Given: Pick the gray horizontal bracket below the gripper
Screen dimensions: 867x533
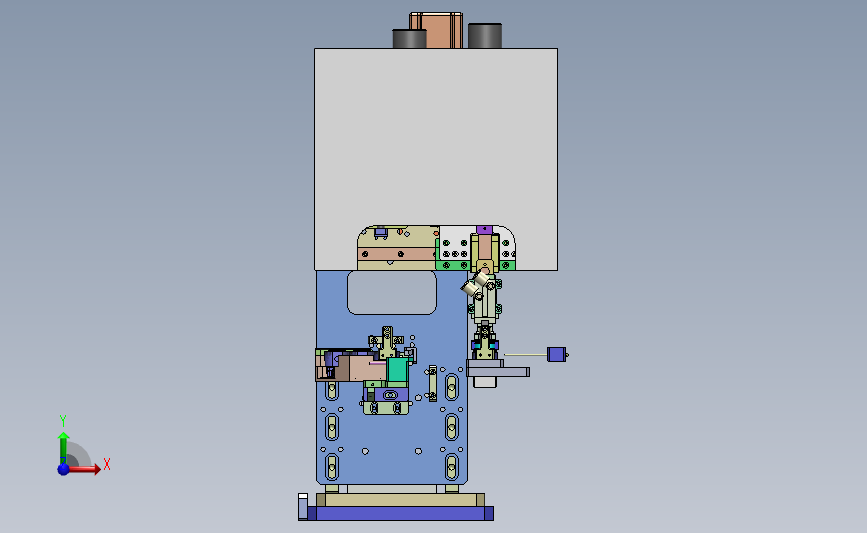Looking at the screenshot, I should click(498, 372).
